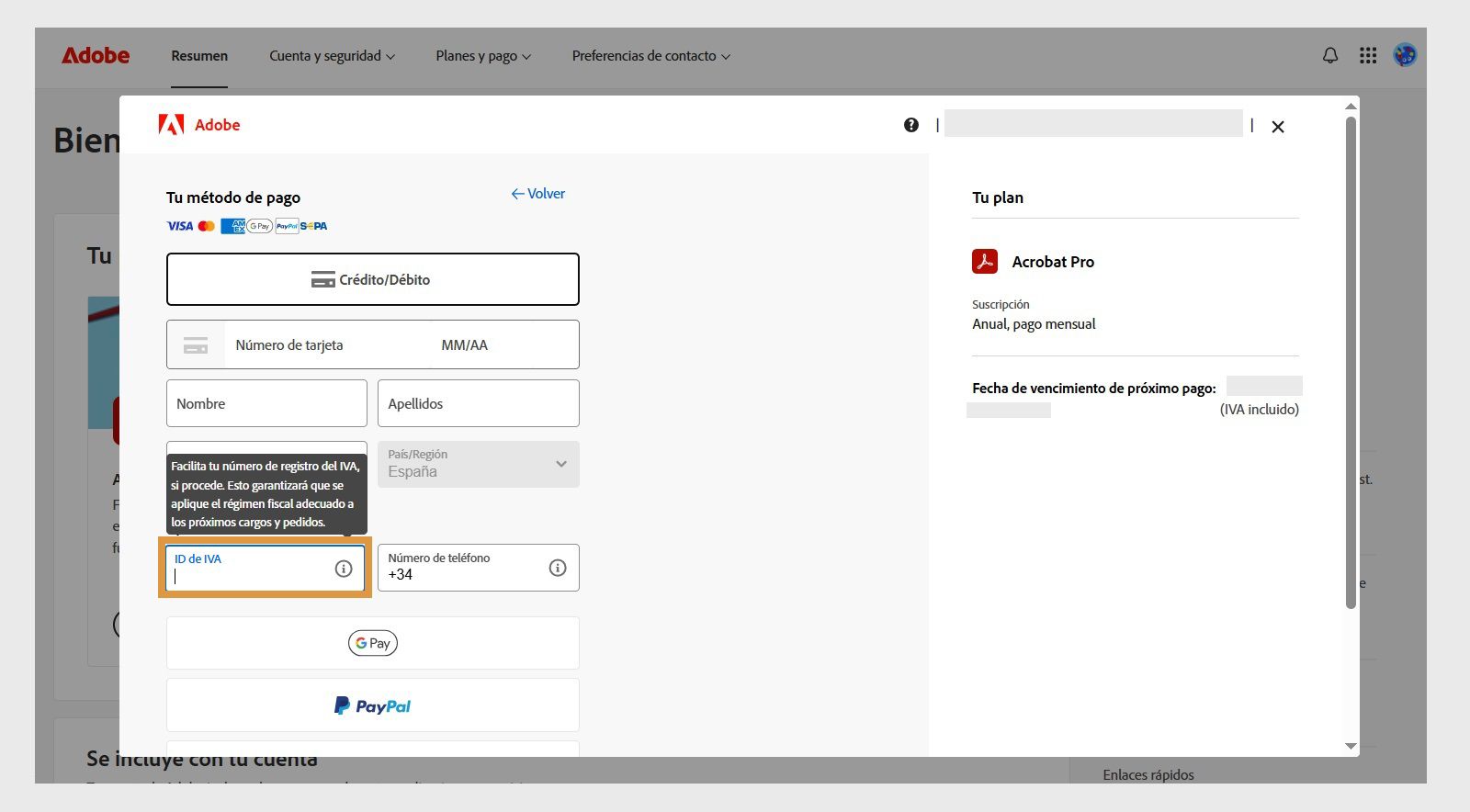Expand the Preferencias de contacto menu
The width and height of the screenshot is (1470, 812).
651,56
